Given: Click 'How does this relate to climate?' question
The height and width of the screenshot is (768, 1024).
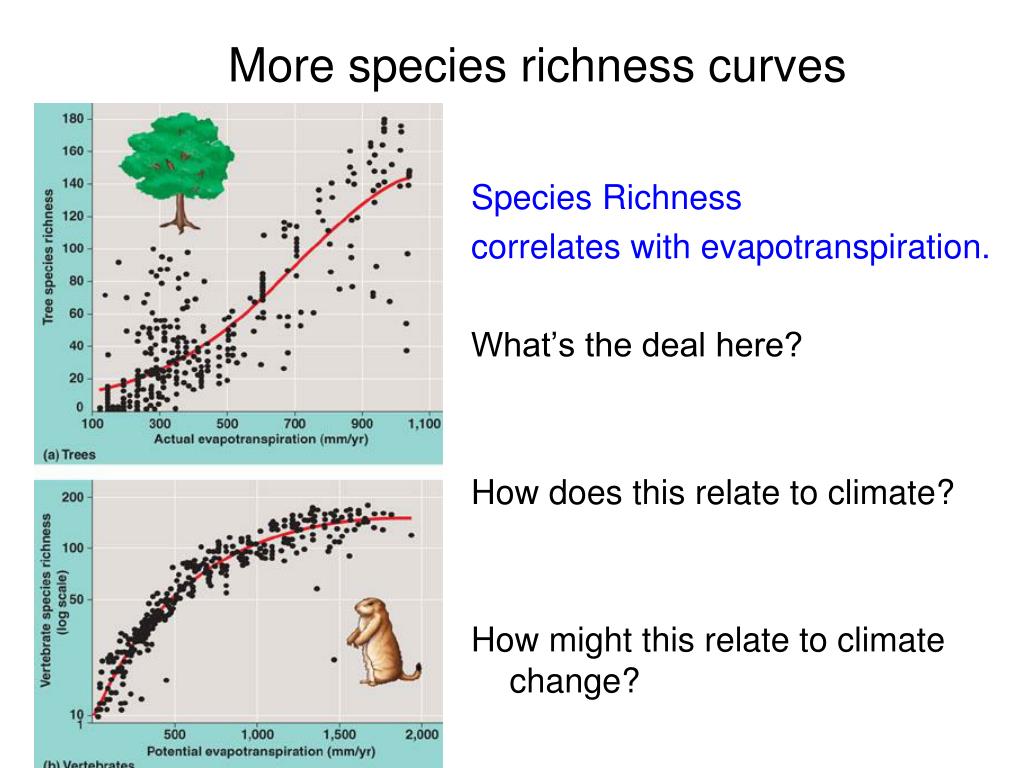Looking at the screenshot, I should pos(712,492).
